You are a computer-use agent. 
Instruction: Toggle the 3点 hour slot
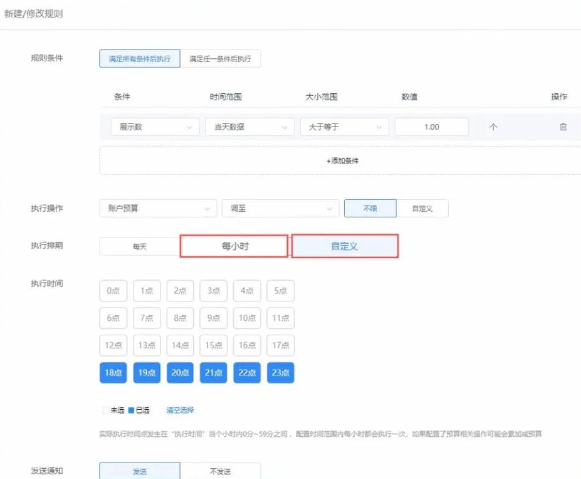(213, 291)
